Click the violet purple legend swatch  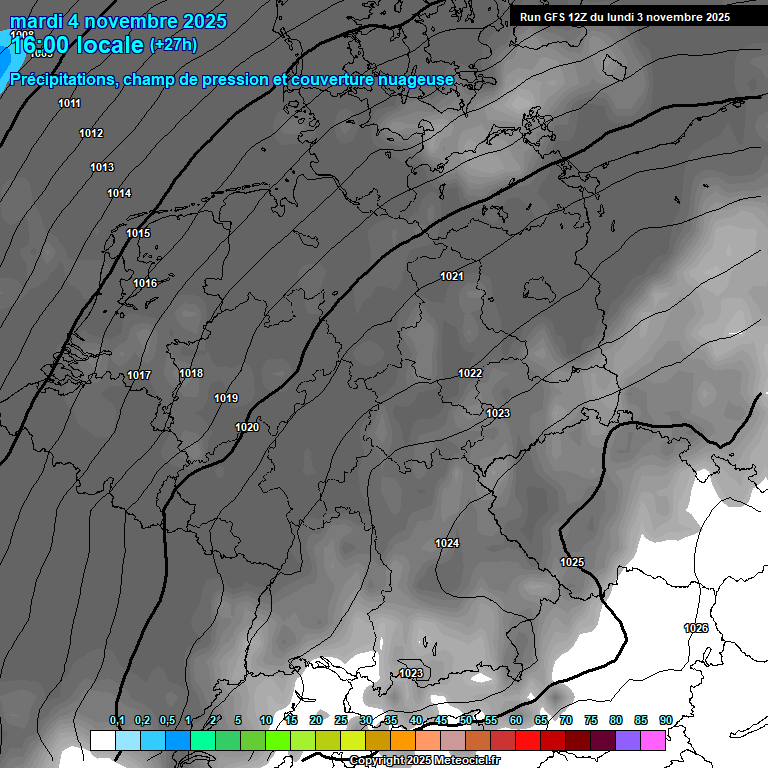tap(628, 740)
